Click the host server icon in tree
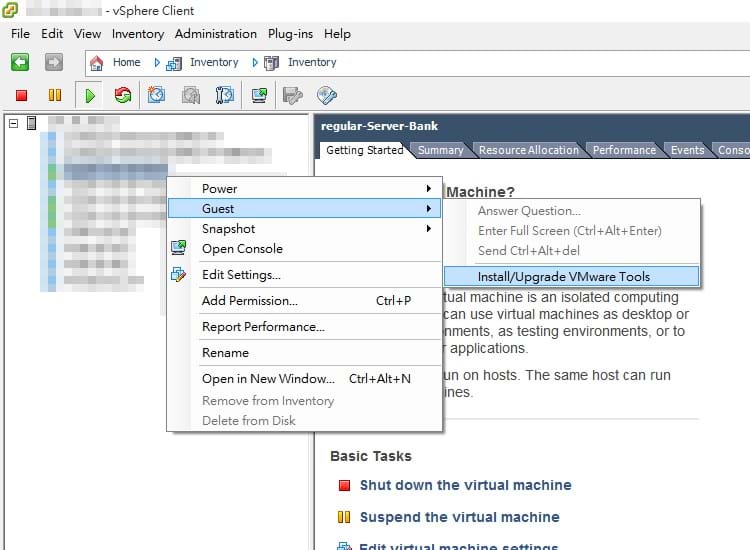 32,123
